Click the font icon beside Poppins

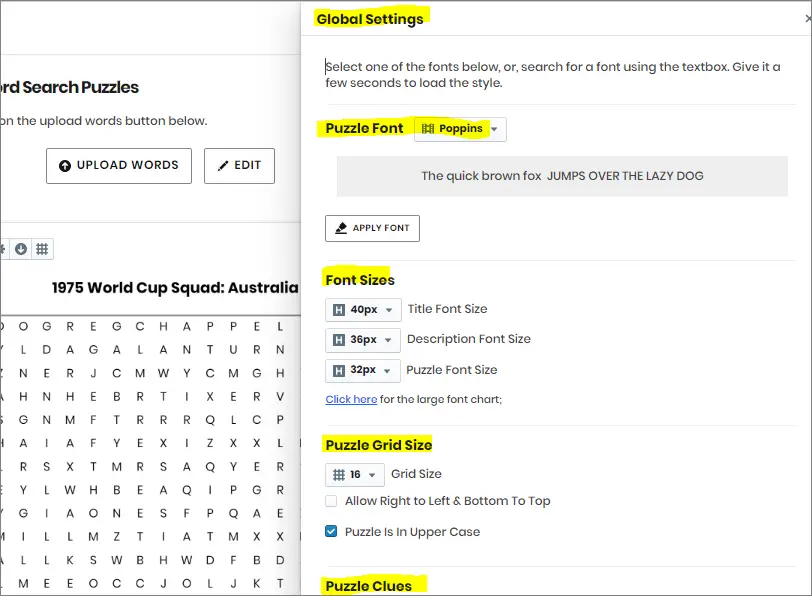point(428,128)
